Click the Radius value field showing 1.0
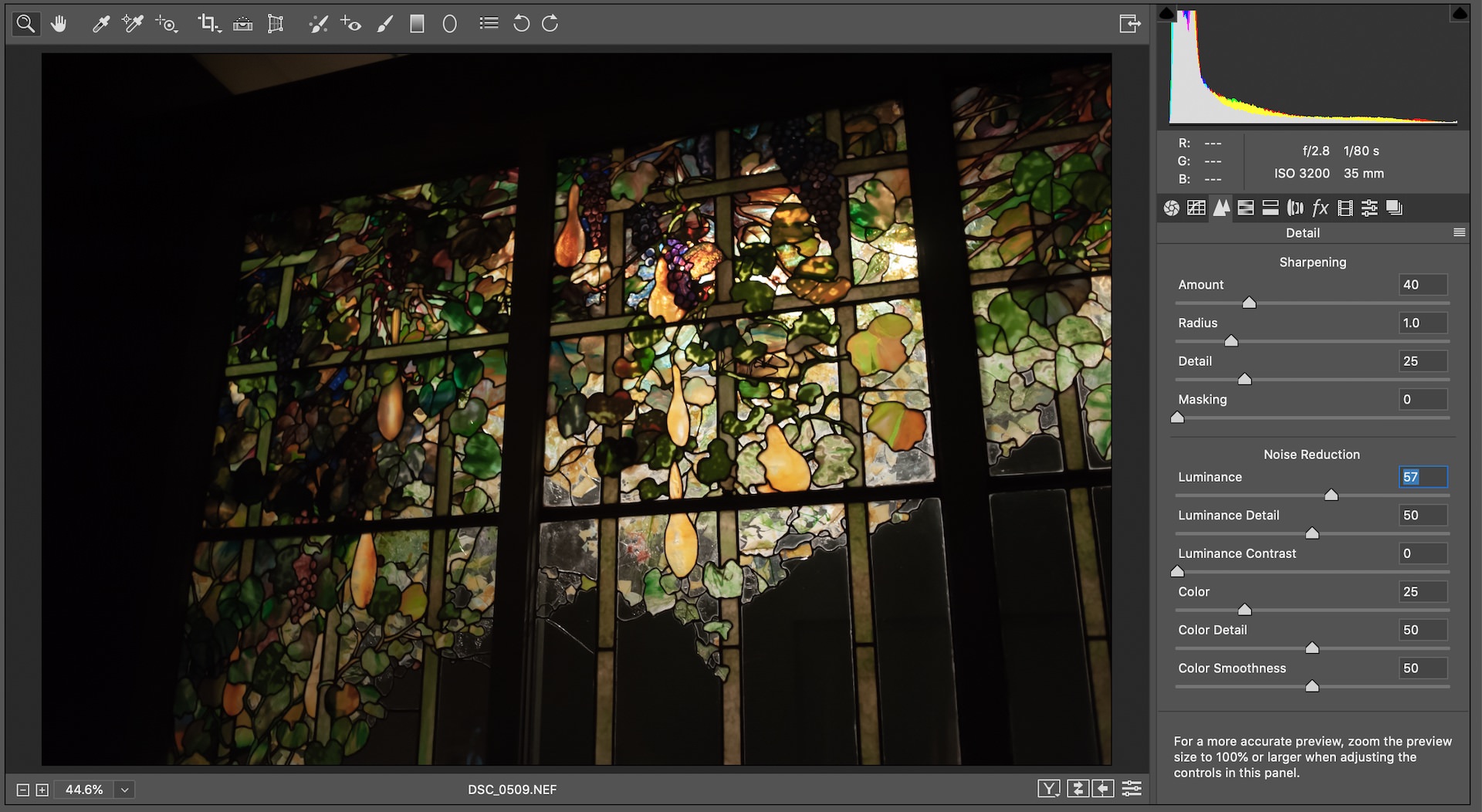The image size is (1482, 812). (x=1423, y=323)
